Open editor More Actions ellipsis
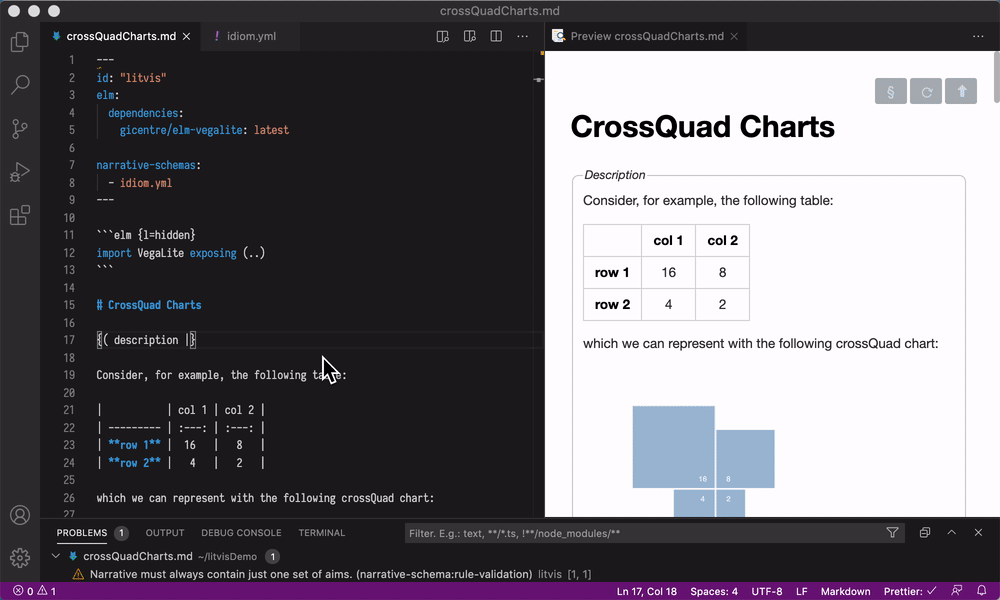Image resolution: width=1000 pixels, height=600 pixels. click(522, 36)
